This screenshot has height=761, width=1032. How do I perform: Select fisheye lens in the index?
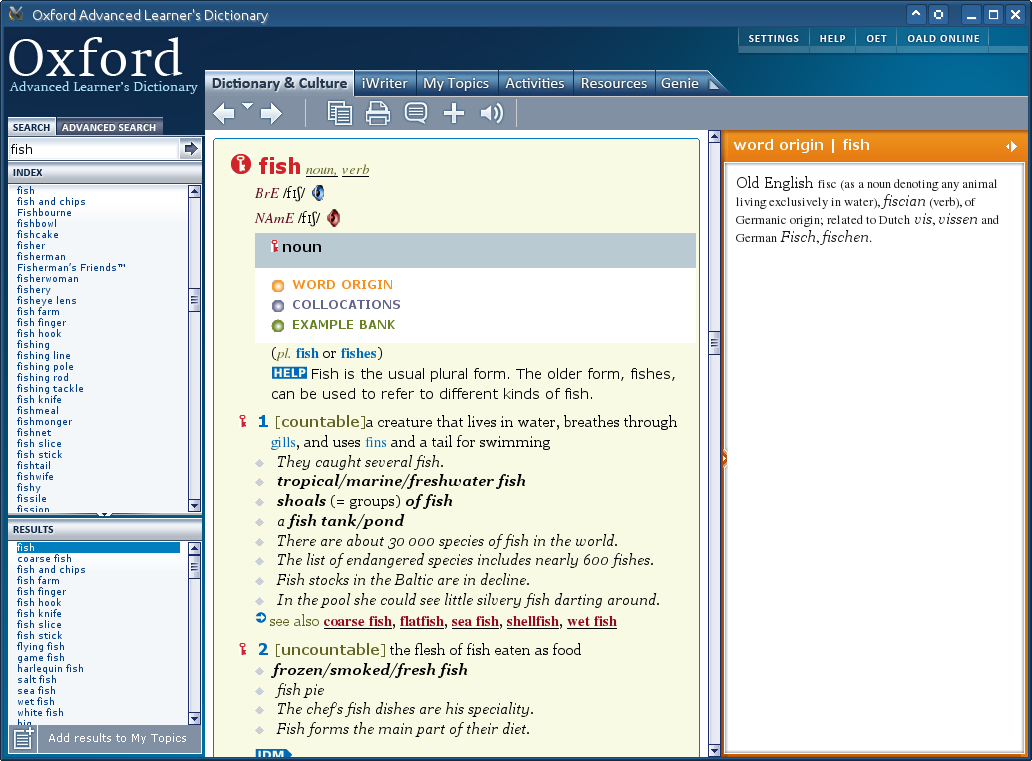tap(47, 300)
